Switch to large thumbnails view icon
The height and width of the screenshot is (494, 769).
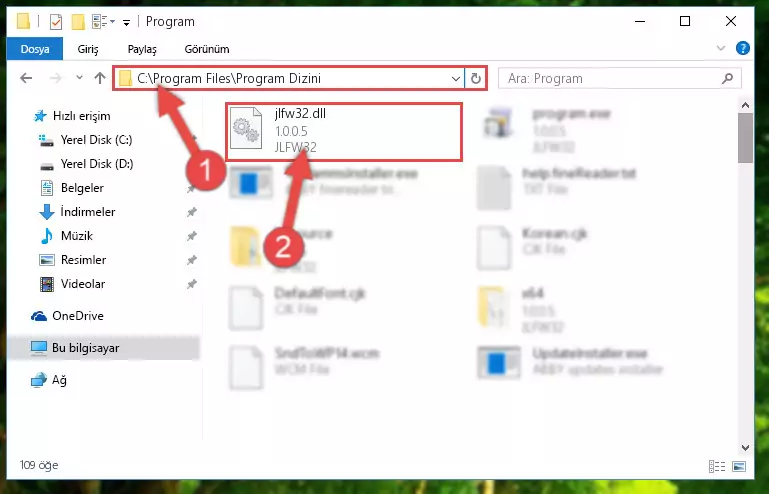click(x=739, y=466)
